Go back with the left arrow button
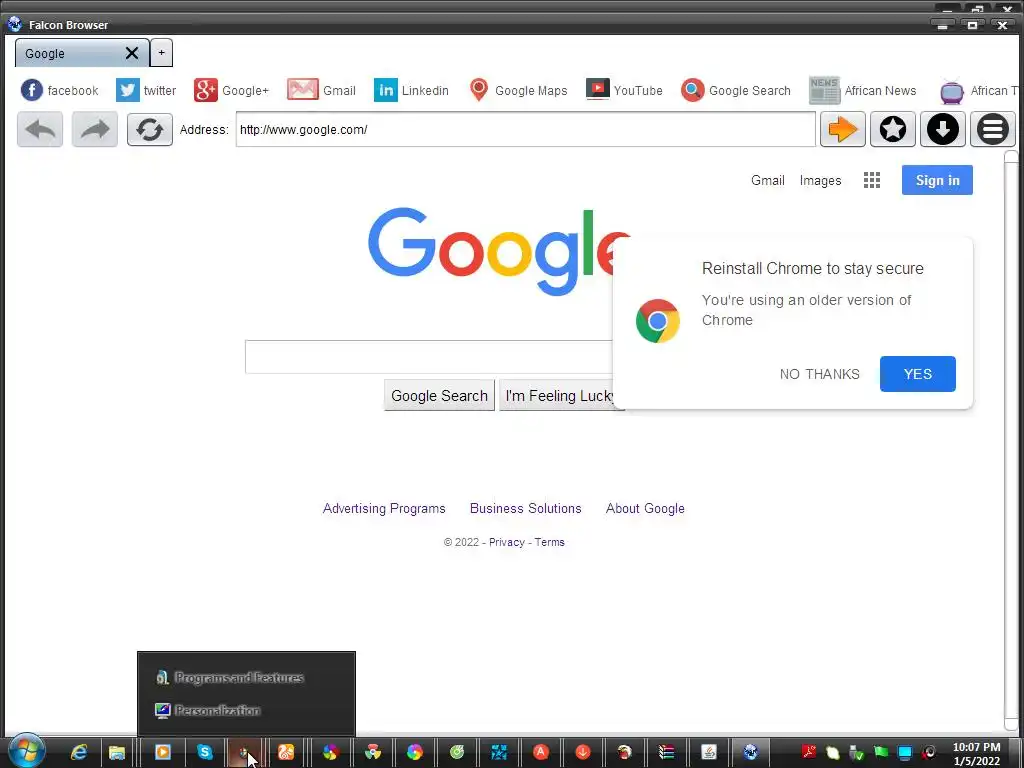The width and height of the screenshot is (1024, 768). (40, 129)
